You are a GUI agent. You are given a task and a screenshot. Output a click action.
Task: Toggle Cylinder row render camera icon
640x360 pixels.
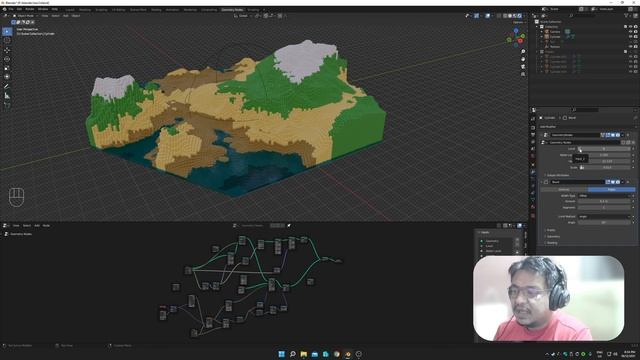[x=636, y=36]
